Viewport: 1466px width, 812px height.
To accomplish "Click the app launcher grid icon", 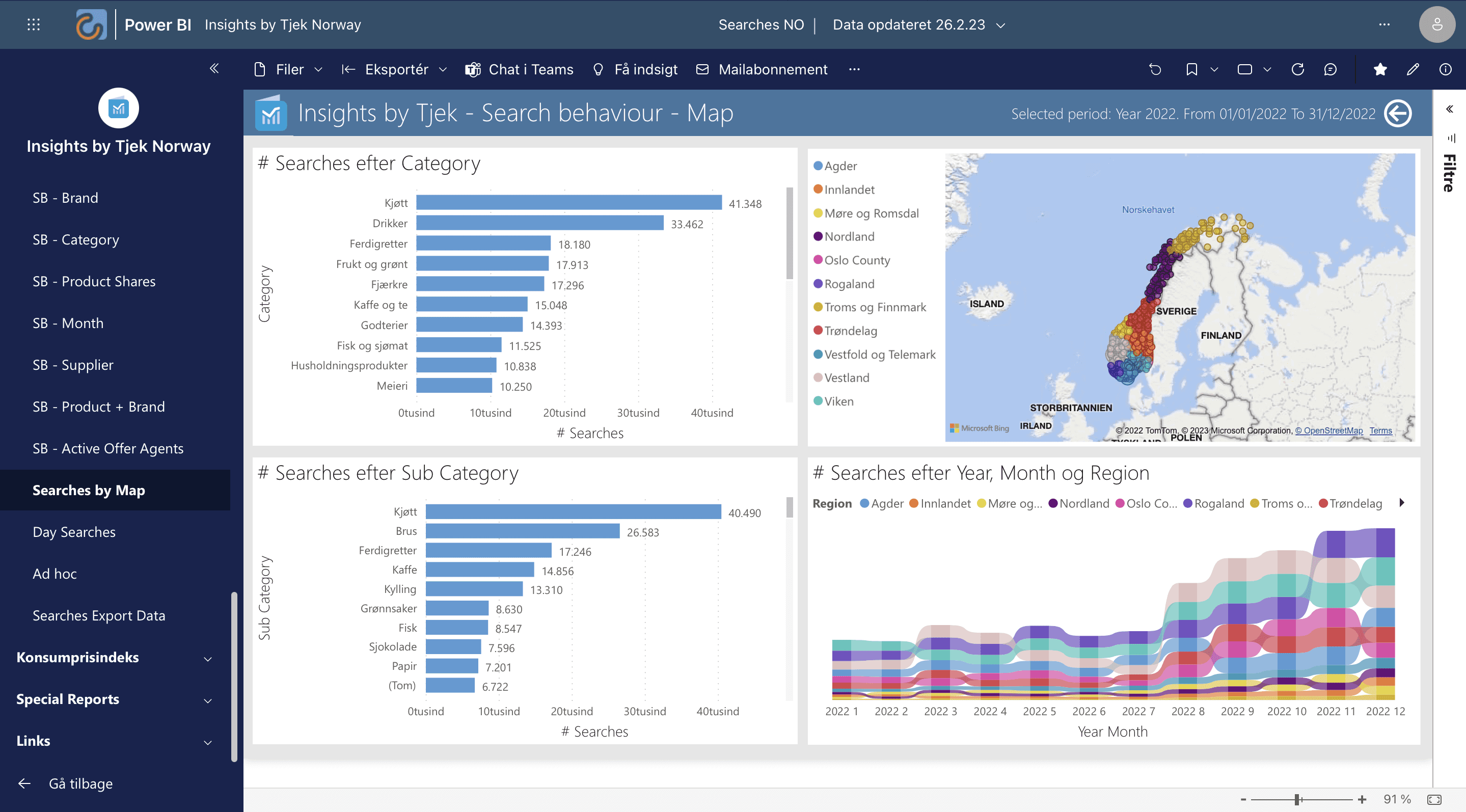I will 34,24.
